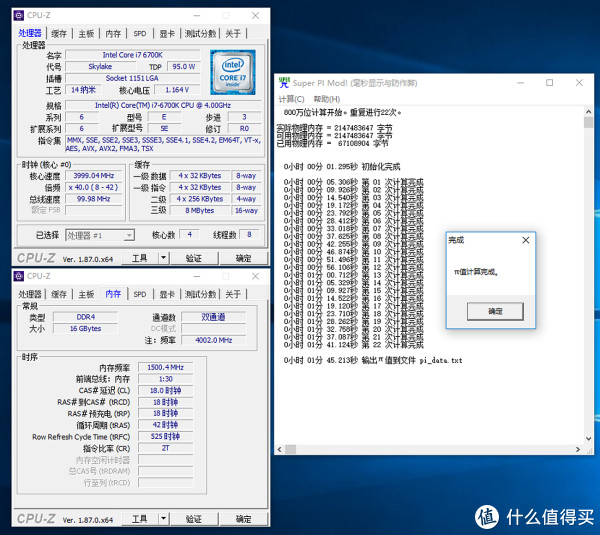Close the lower CPU-Z memory window

[x=255, y=276]
